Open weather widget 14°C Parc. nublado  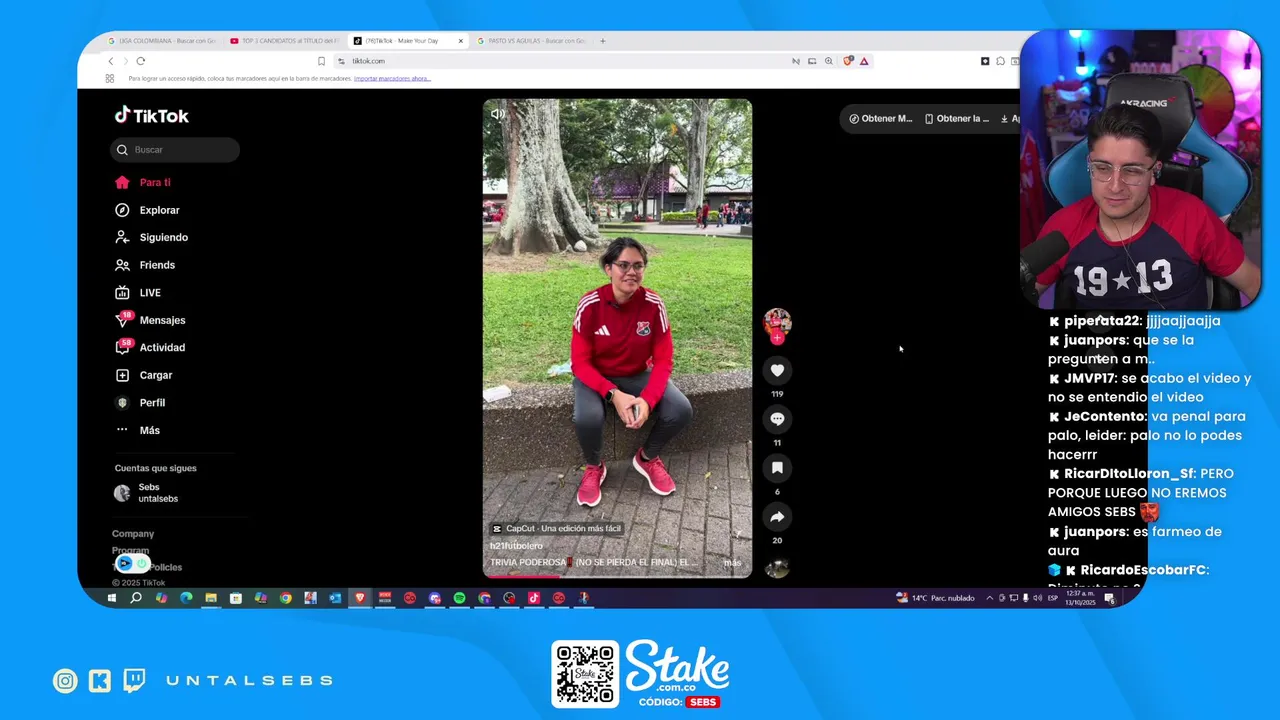click(x=935, y=598)
